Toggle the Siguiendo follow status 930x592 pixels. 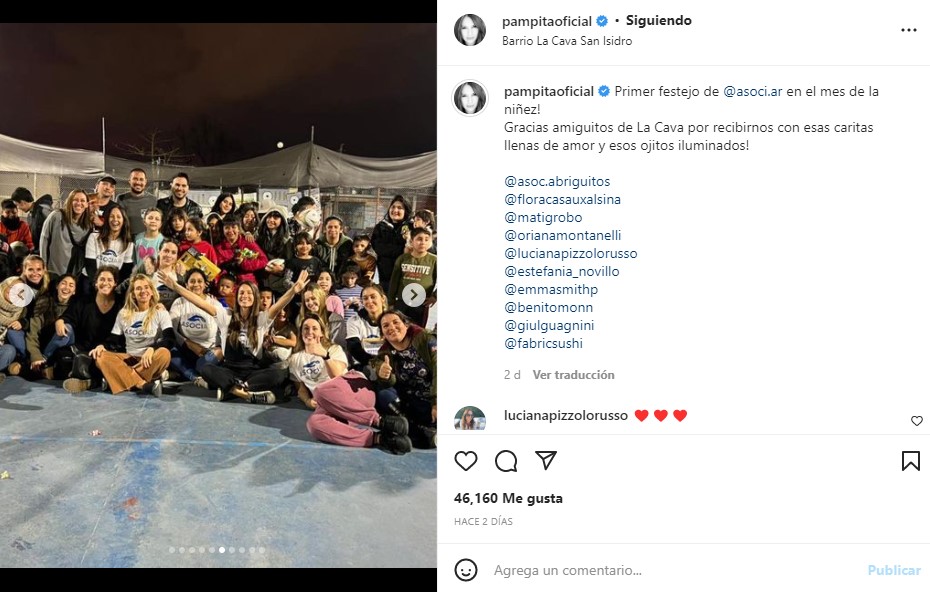(658, 21)
